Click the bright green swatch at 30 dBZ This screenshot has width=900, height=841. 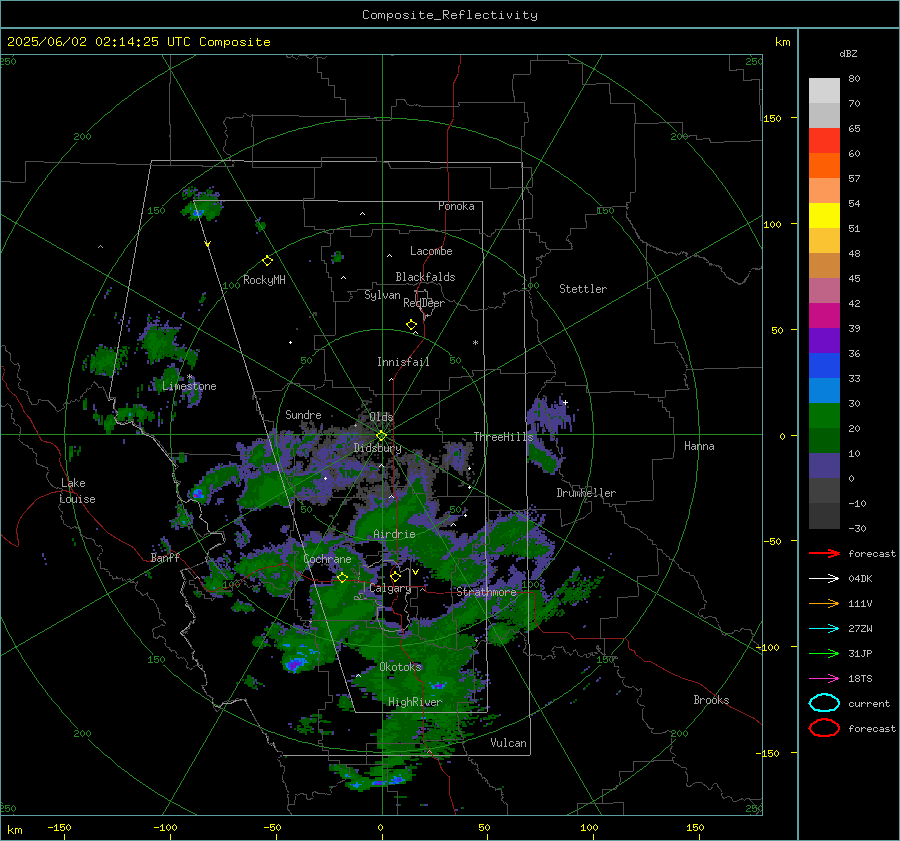824,415
